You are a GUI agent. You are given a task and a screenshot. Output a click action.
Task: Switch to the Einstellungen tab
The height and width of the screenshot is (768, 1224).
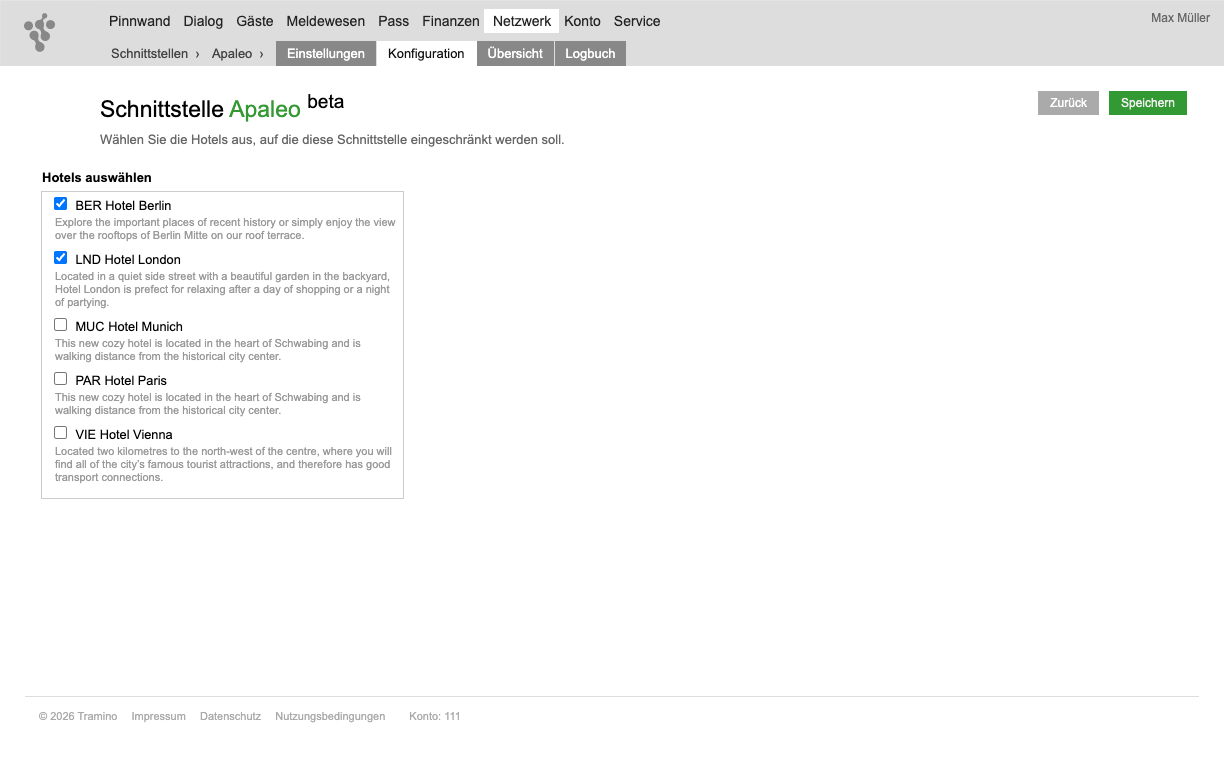[326, 54]
